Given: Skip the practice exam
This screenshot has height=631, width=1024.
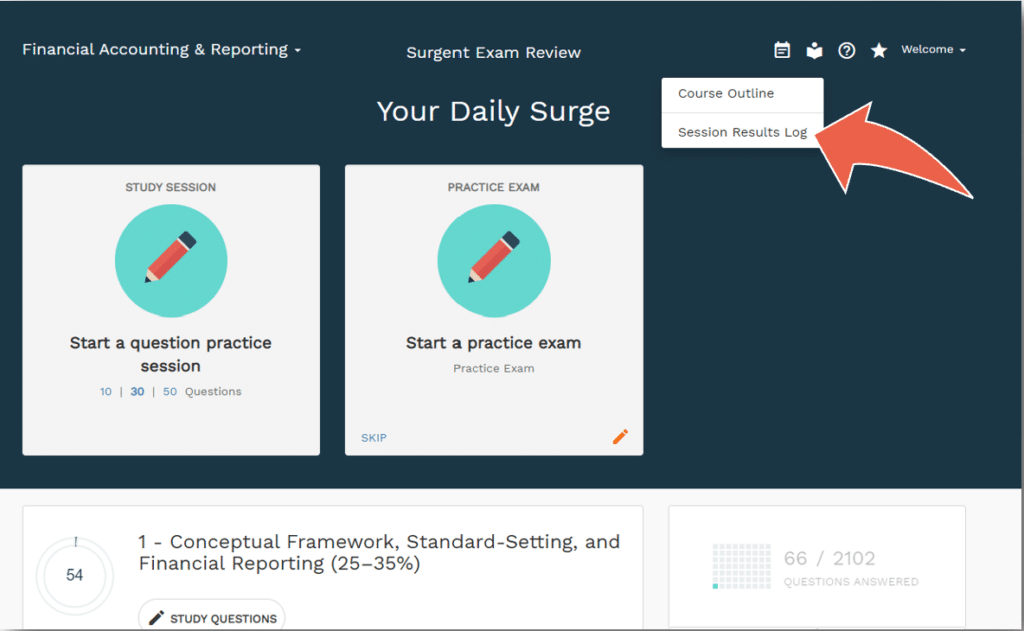Looking at the screenshot, I should tap(374, 438).
